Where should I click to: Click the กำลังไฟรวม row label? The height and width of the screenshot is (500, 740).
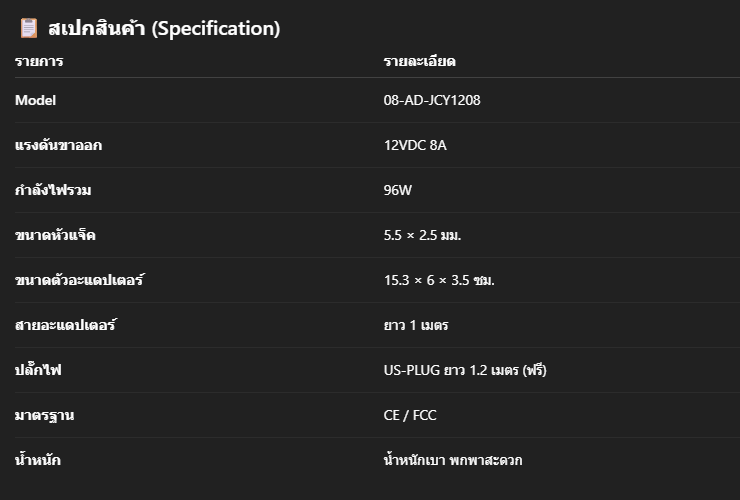coord(53,190)
